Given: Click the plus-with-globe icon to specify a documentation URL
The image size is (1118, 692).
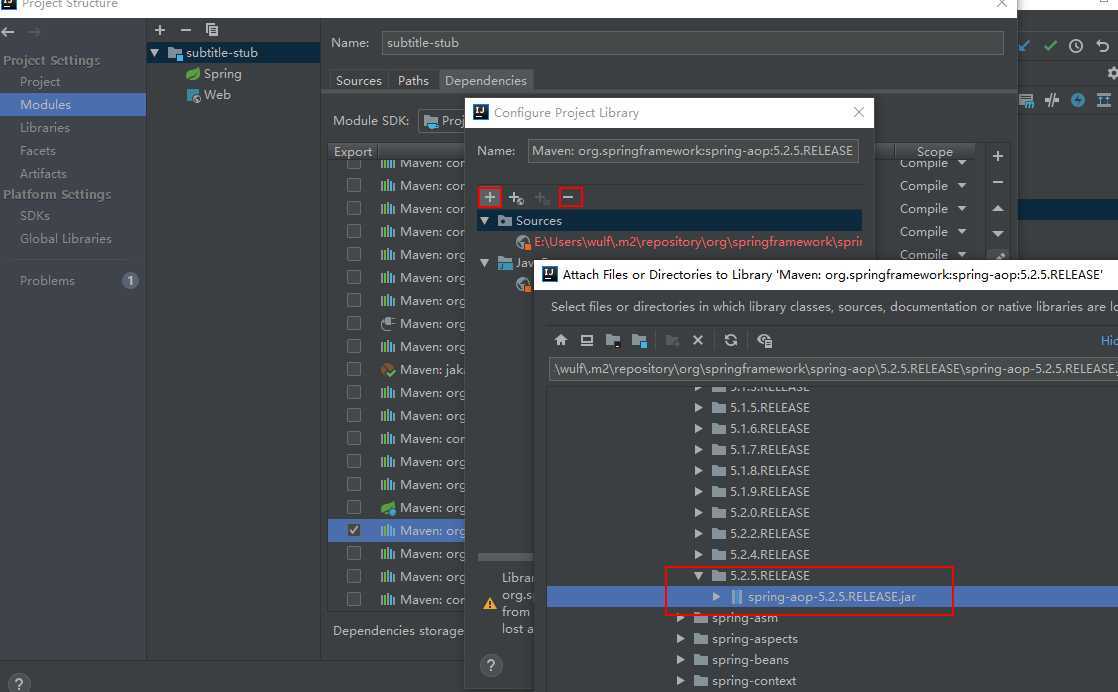Looking at the screenshot, I should click(x=516, y=197).
